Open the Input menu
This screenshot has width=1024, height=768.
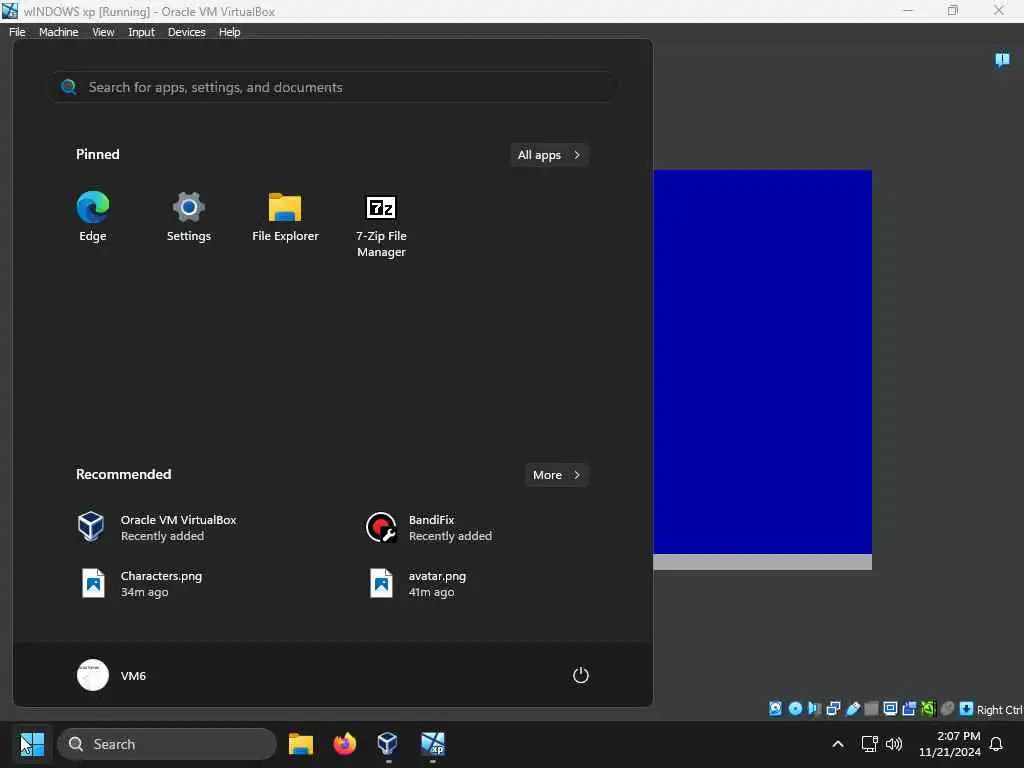tap(141, 32)
